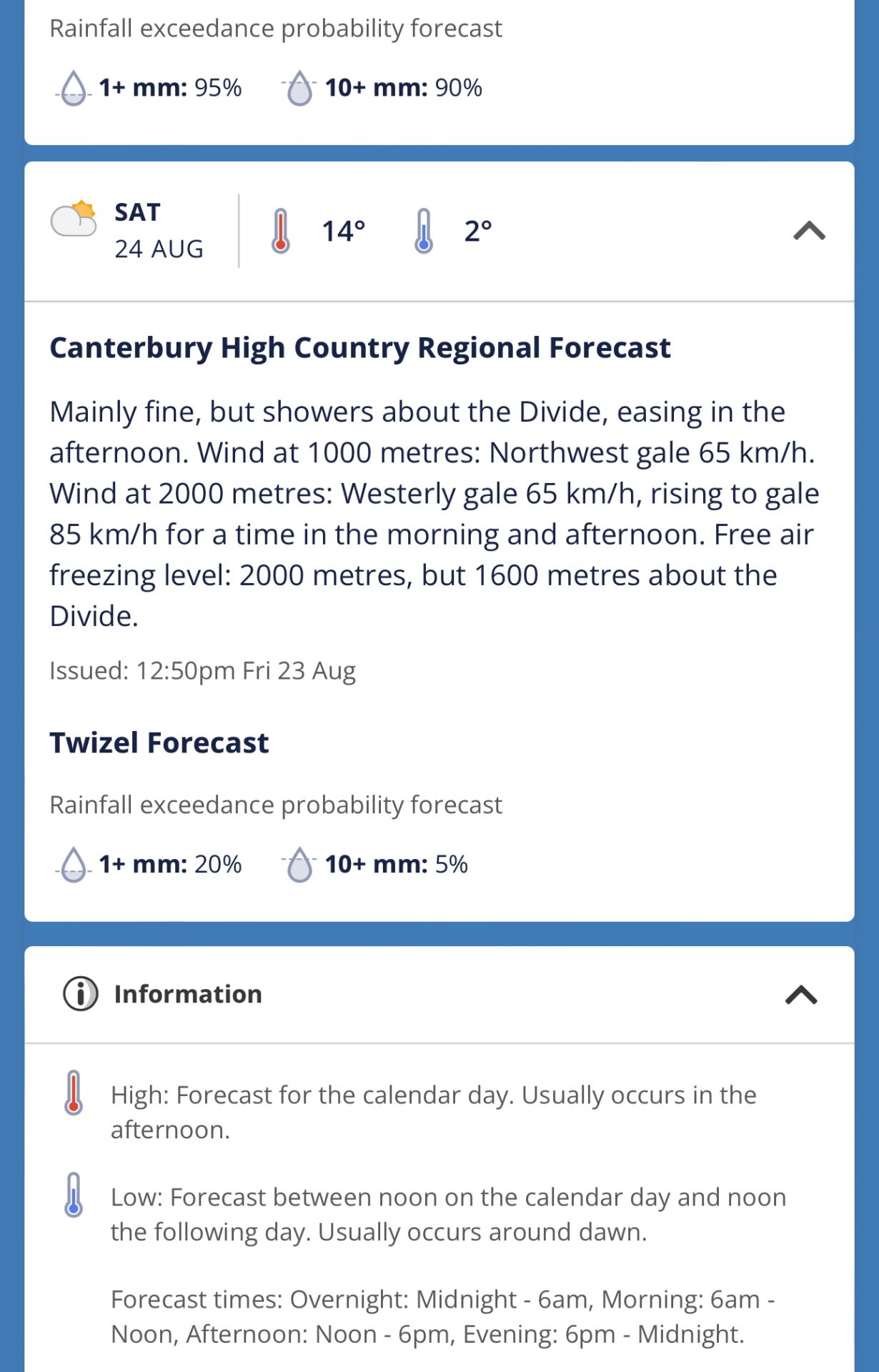The height and width of the screenshot is (1372, 879).
Task: Tap the Information header label
Action: [x=188, y=994]
